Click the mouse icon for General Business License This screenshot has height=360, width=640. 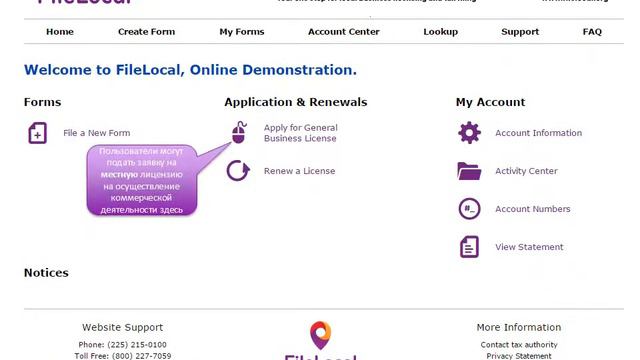(239, 133)
